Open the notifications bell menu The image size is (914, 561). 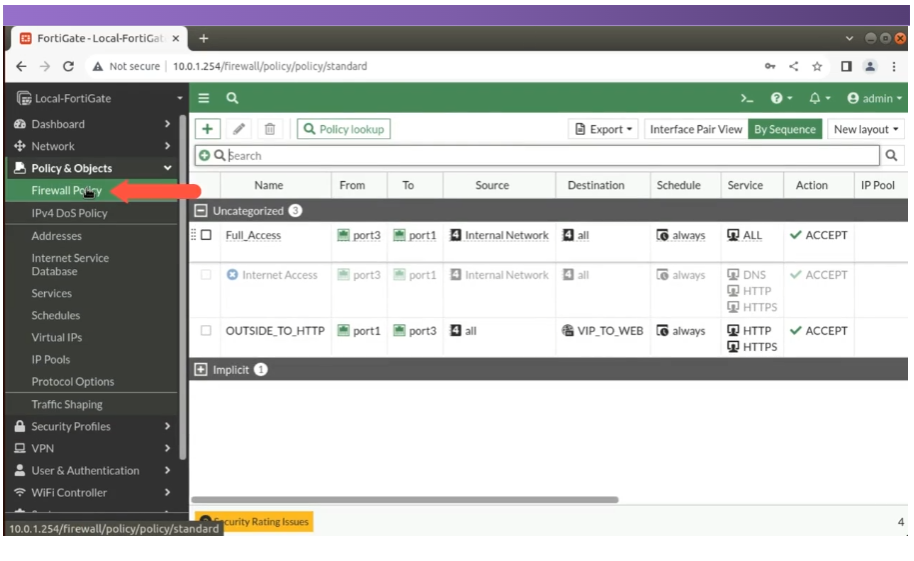[818, 98]
